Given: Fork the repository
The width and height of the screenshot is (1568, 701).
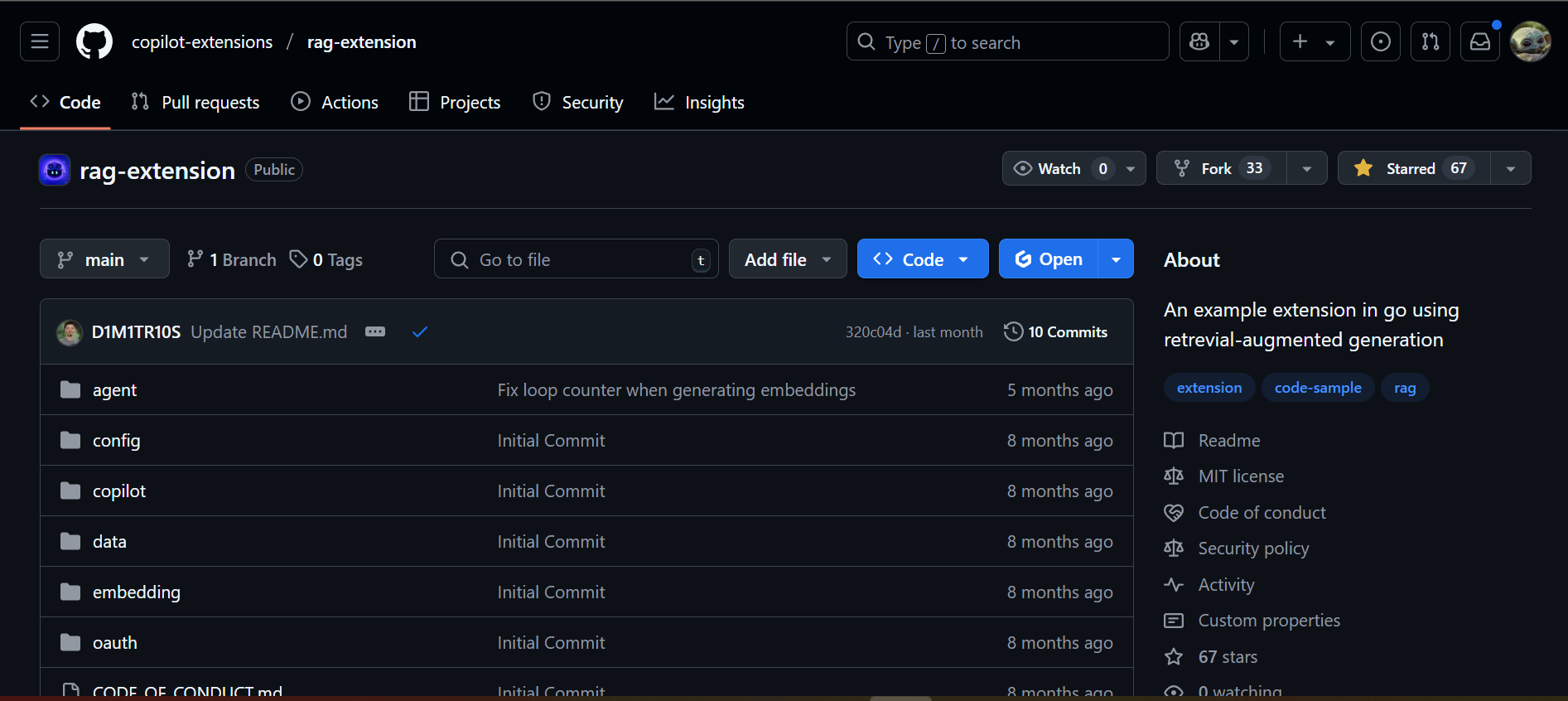Looking at the screenshot, I should (x=1222, y=168).
